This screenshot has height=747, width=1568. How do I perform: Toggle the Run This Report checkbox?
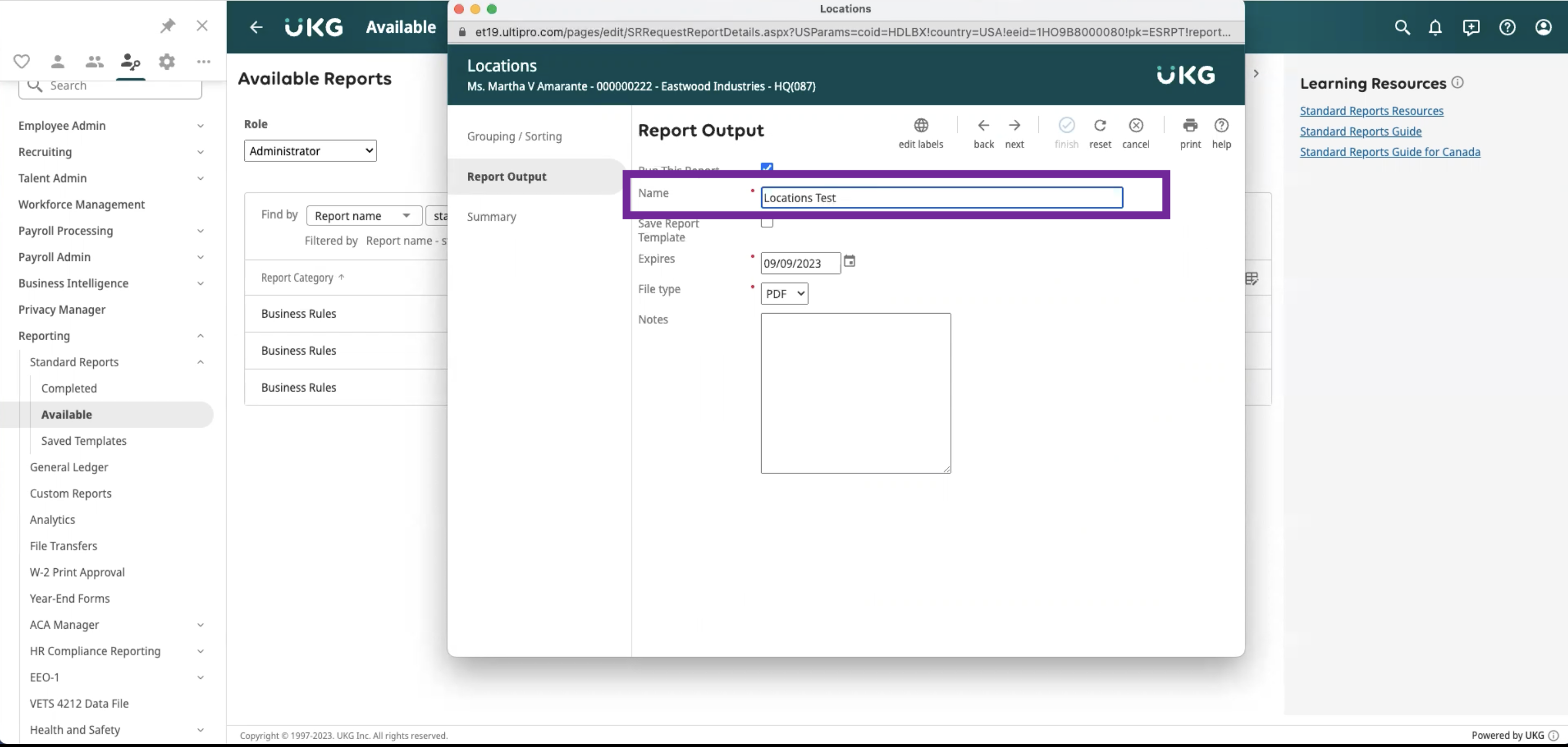coord(767,167)
